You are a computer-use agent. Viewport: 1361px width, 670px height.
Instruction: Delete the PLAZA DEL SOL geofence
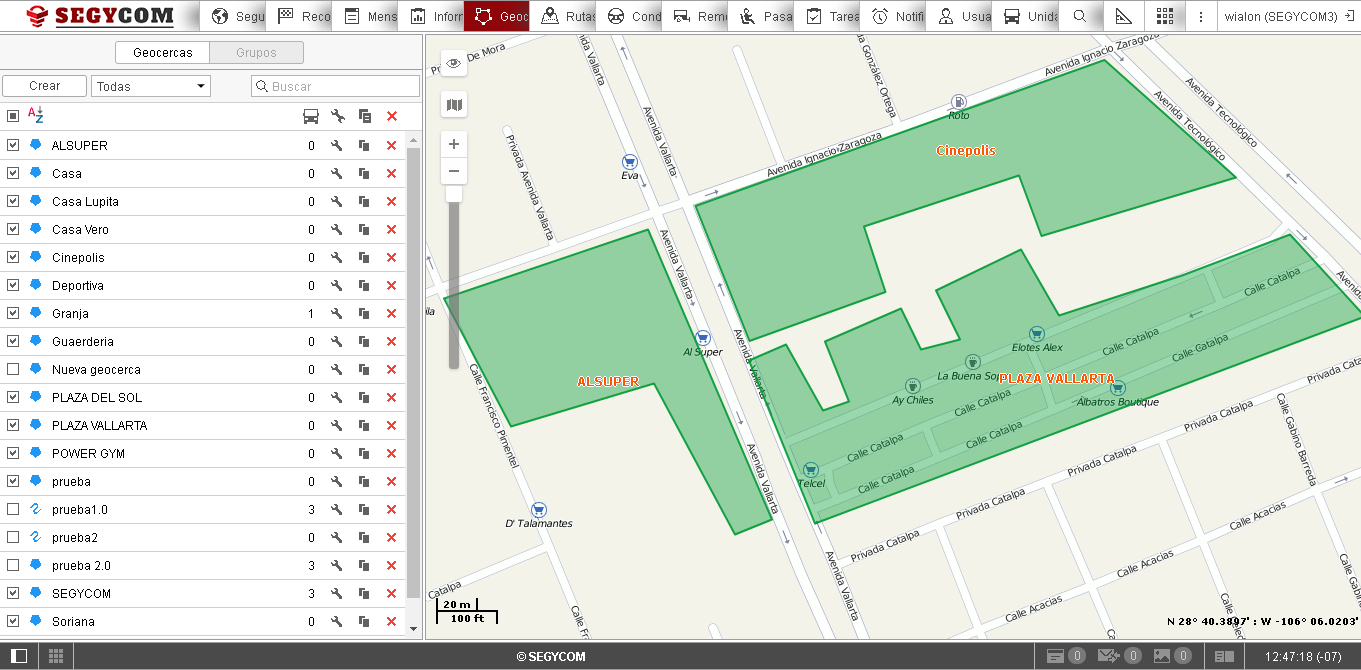pos(392,397)
